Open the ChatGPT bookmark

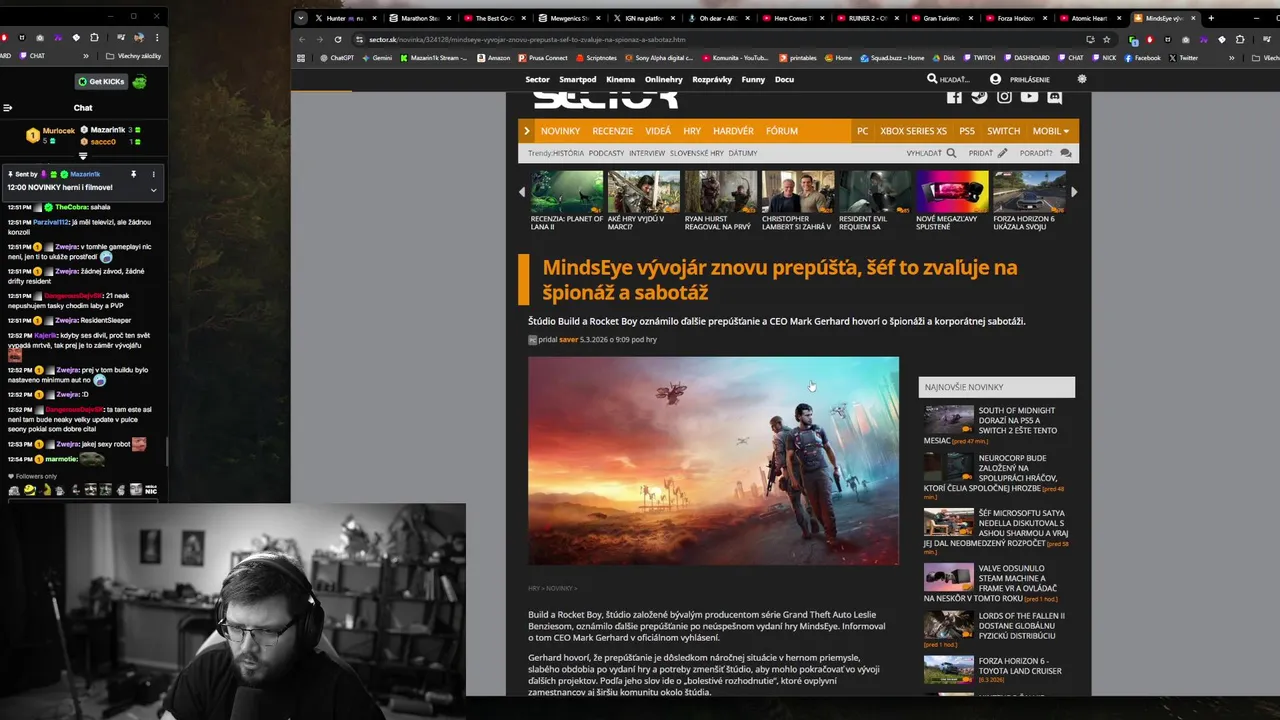point(336,58)
